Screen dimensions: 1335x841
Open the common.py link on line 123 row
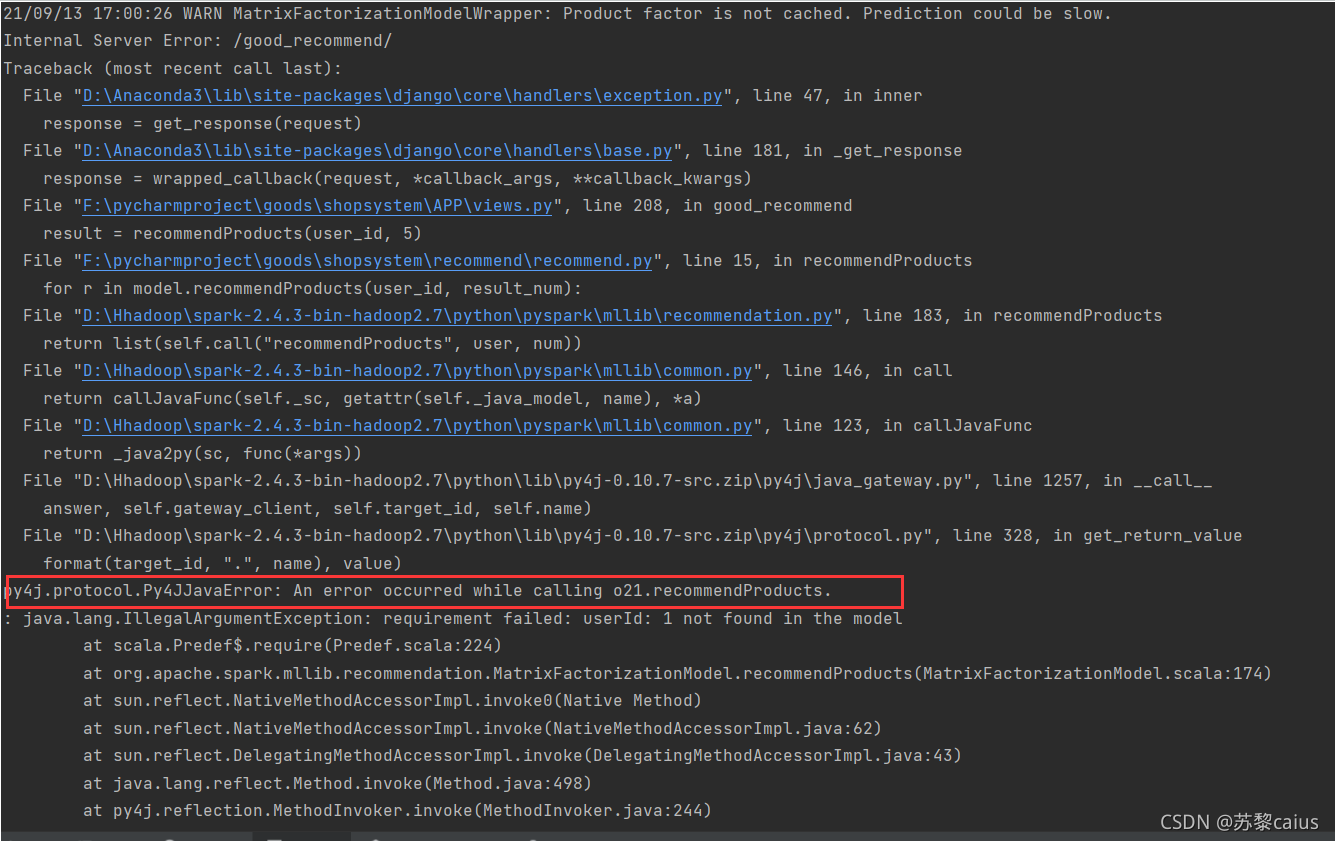pos(417,426)
